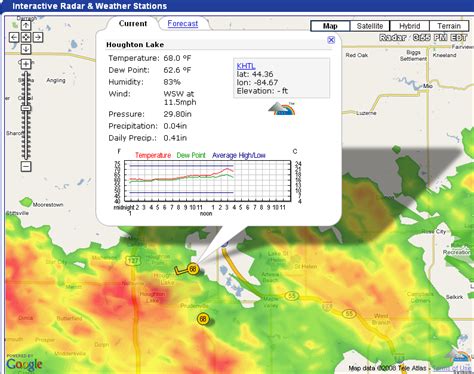Click the rainbow logo in info bubble
This screenshot has height=374, width=474.
click(x=282, y=108)
